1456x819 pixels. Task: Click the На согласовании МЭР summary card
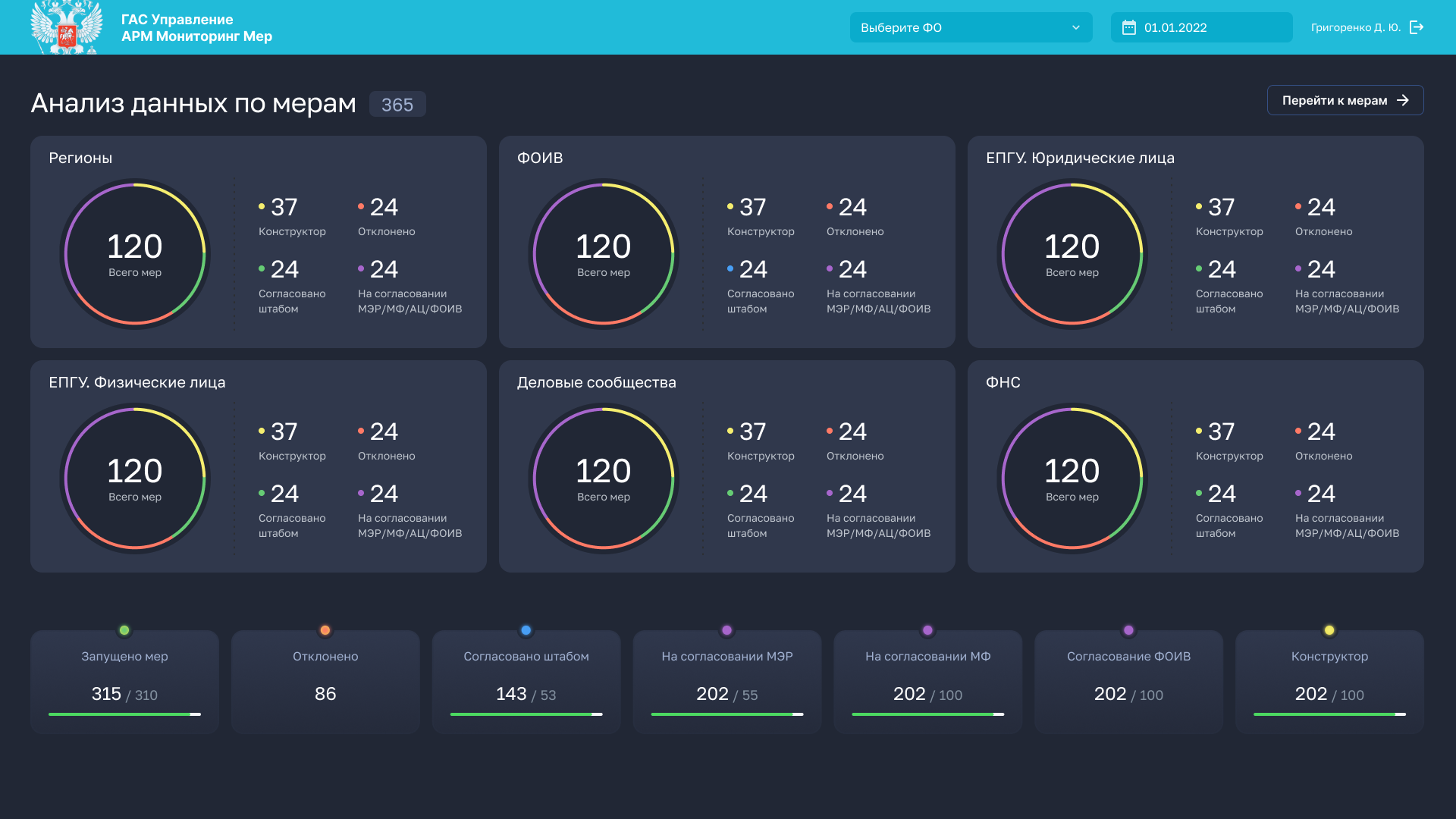(x=726, y=681)
